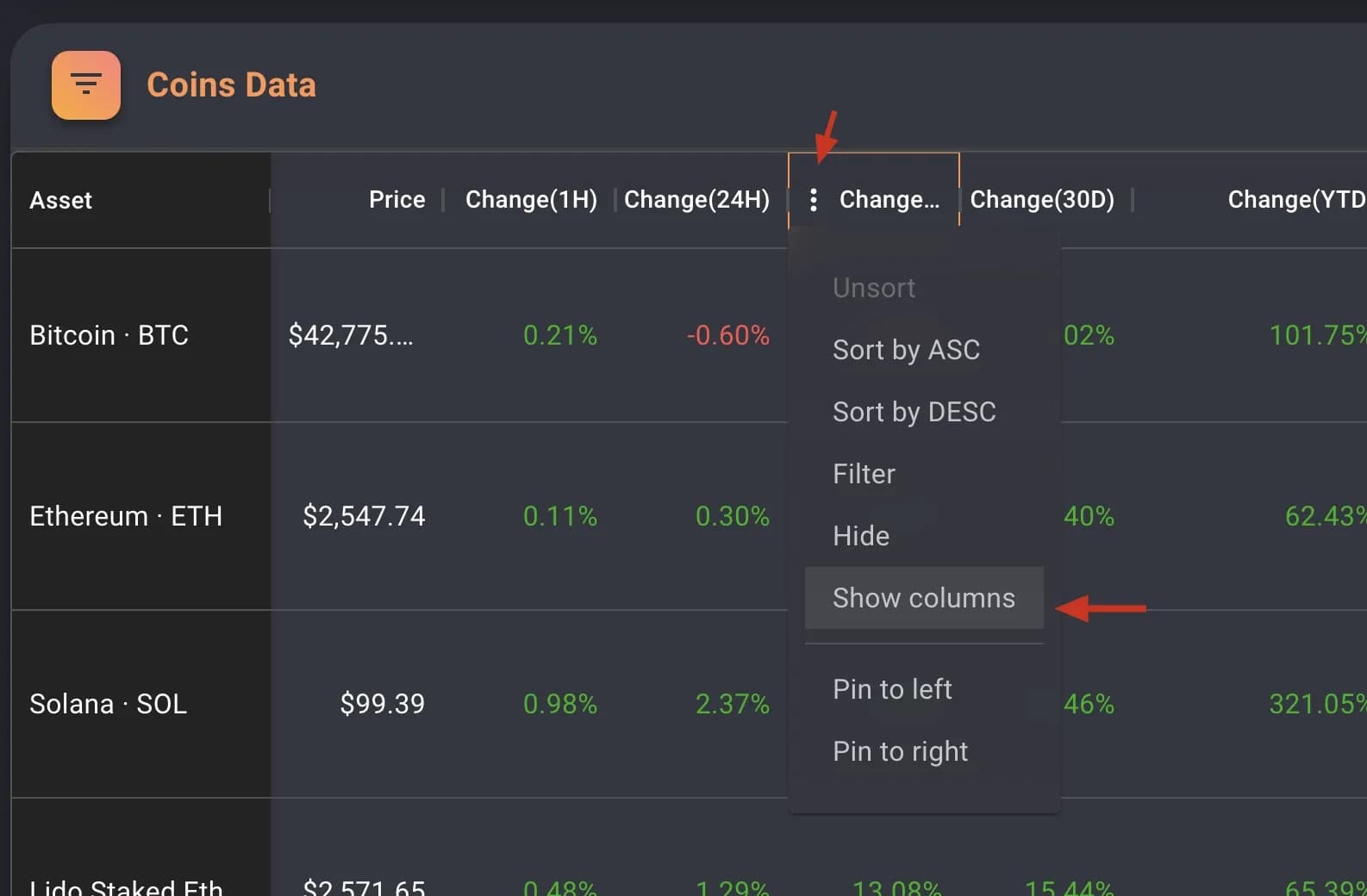Click the three-dot column menu icon
The height and width of the screenshot is (896, 1367).
(x=813, y=200)
